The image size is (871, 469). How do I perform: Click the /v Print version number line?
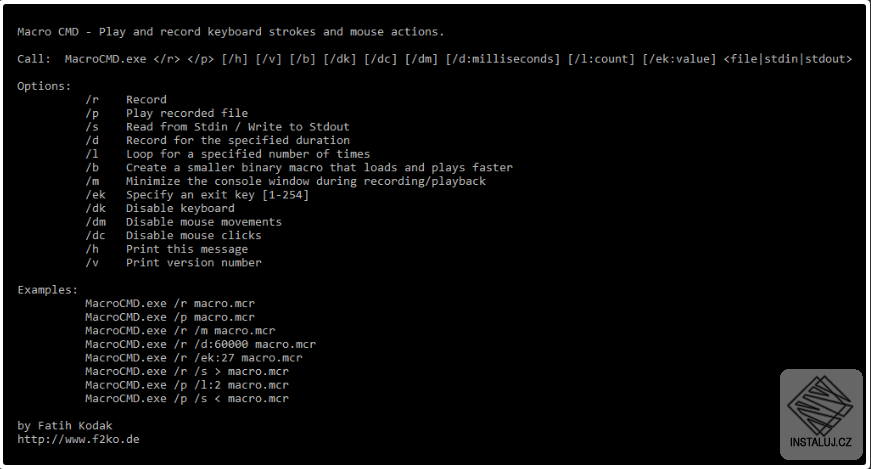coord(173,262)
